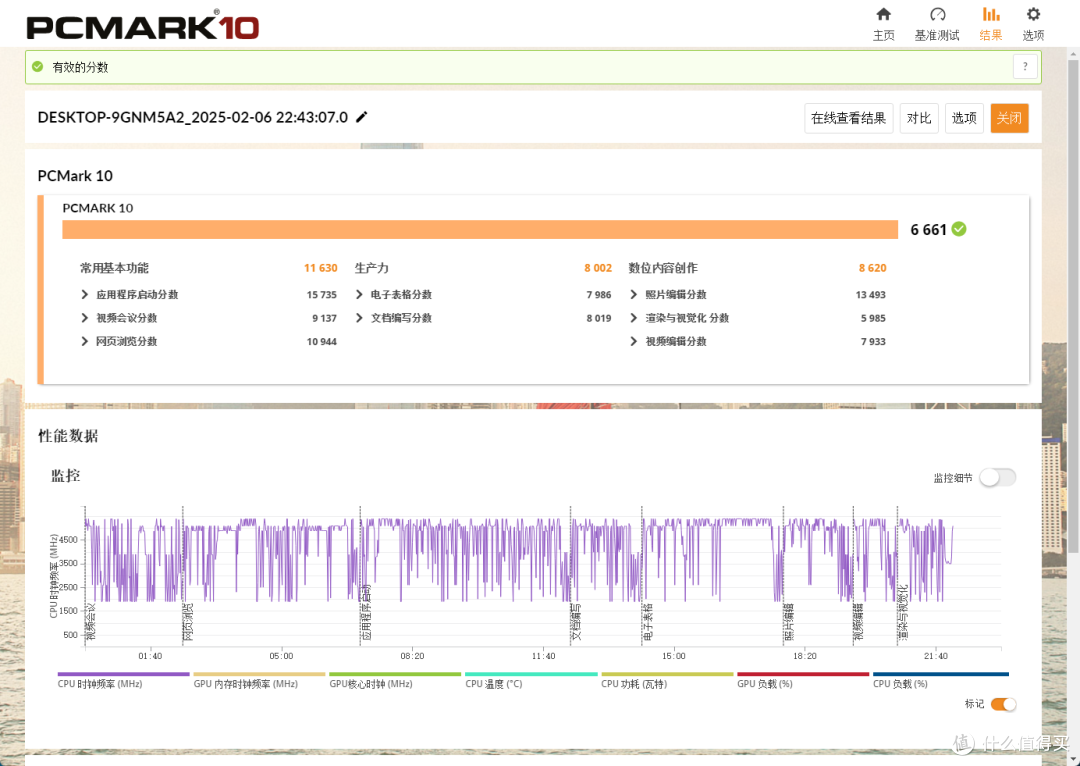1080x766 pixels.
Task: Select CPU 负载 (%) blue legend
Action: 940,680
